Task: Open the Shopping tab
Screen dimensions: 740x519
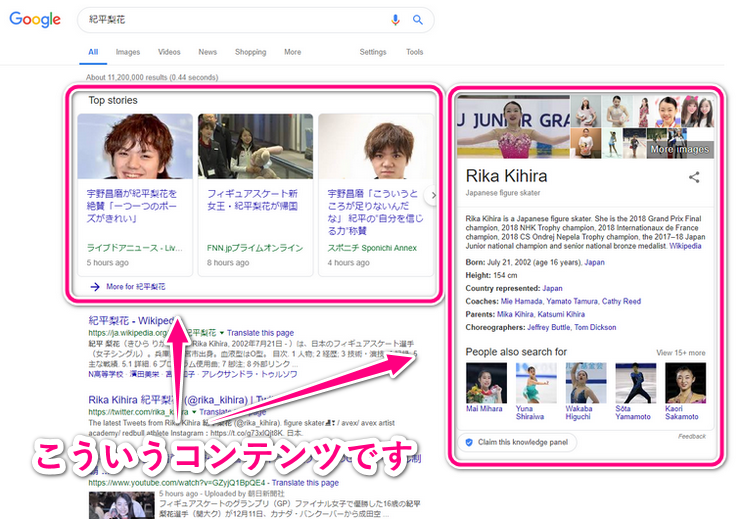Action: coord(251,52)
